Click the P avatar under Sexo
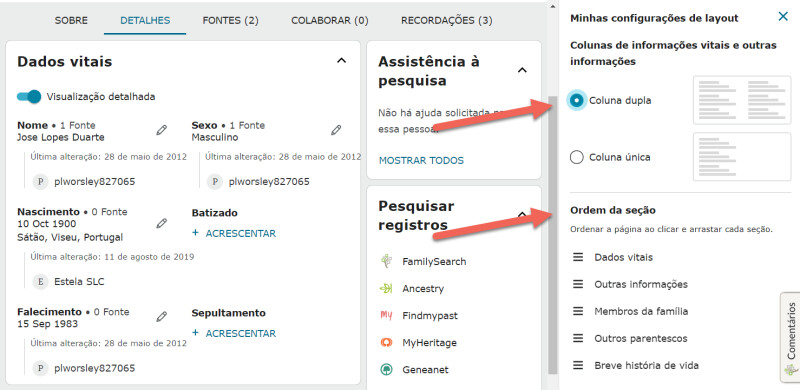 [x=215, y=182]
